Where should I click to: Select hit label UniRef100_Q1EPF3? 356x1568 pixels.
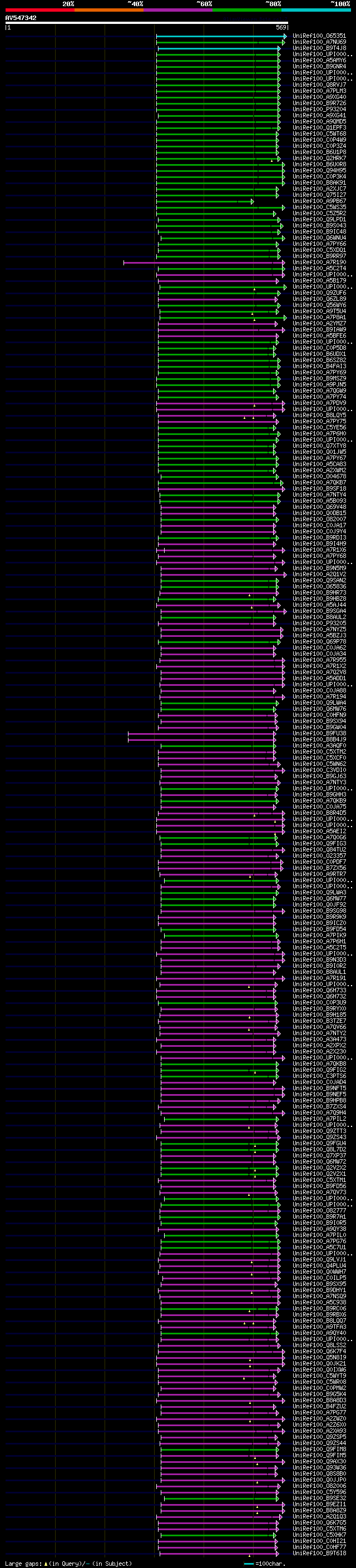(x=319, y=128)
